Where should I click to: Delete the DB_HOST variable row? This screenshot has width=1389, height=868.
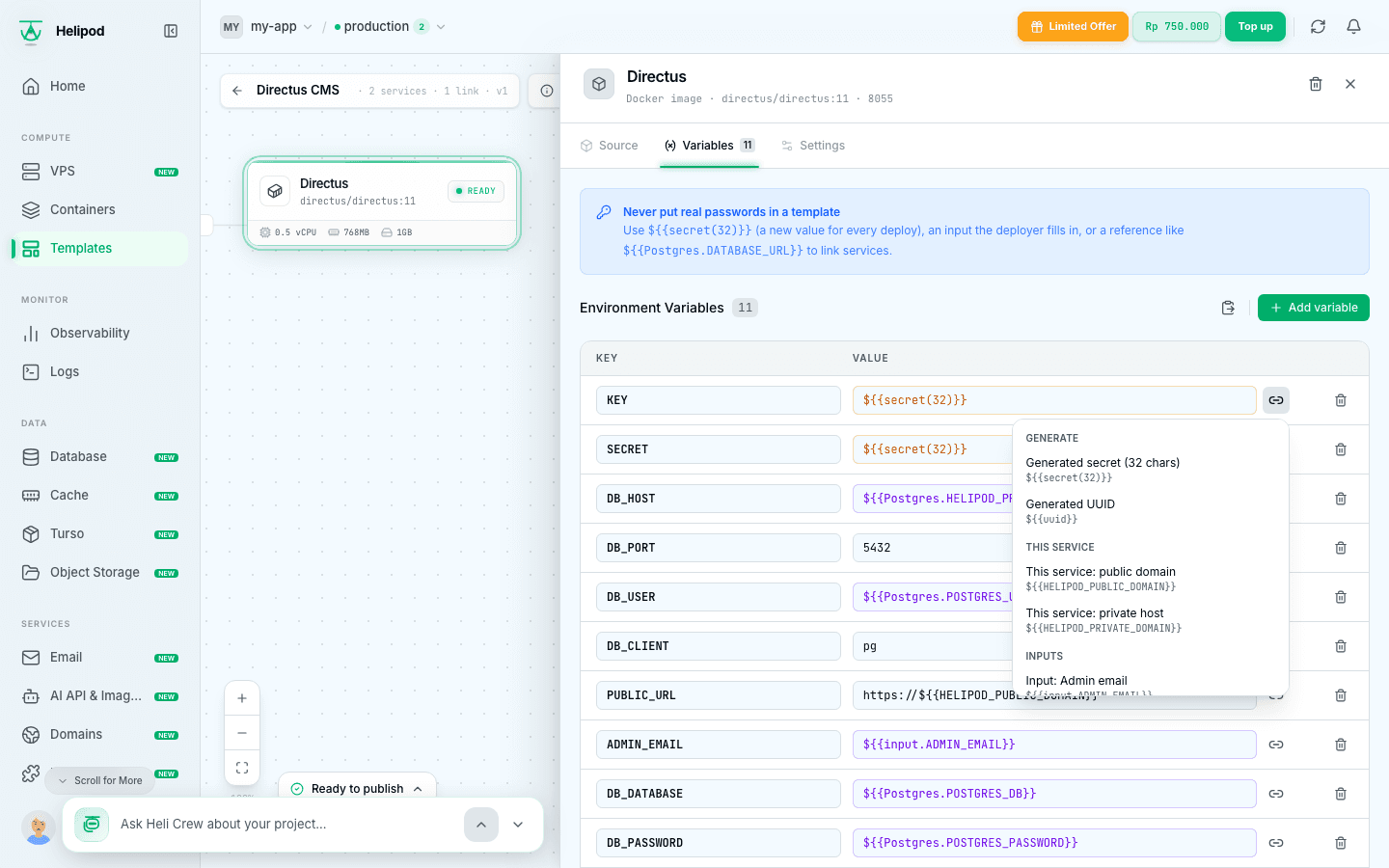(1341, 499)
